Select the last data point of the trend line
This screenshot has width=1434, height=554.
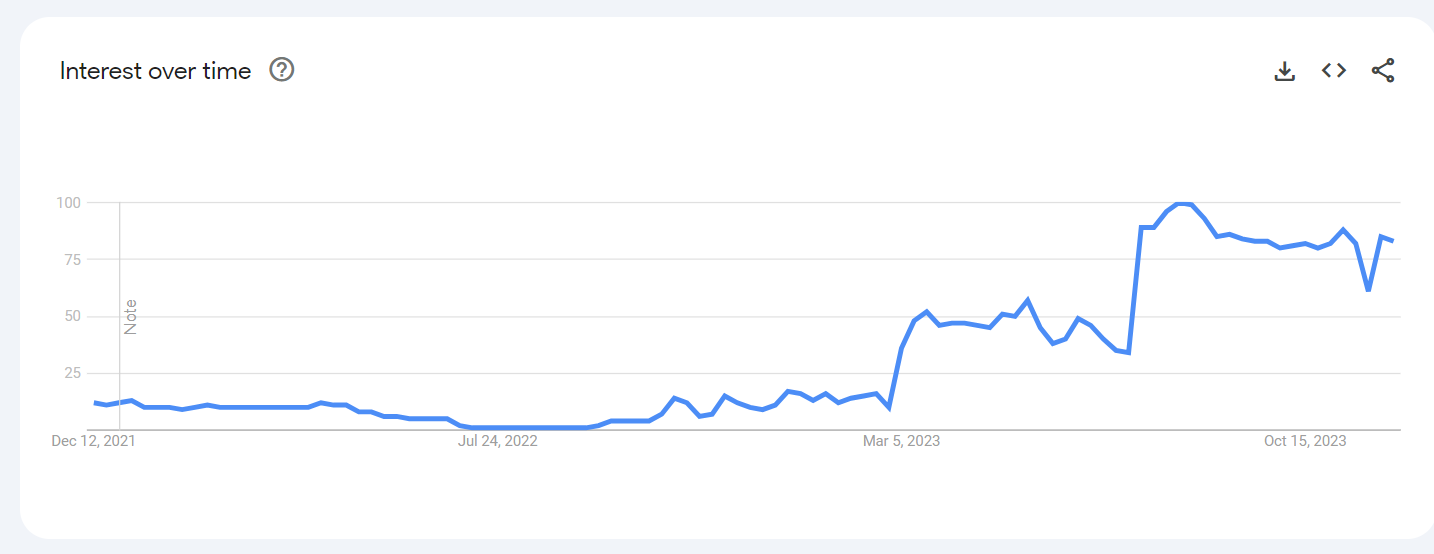click(x=1392, y=241)
